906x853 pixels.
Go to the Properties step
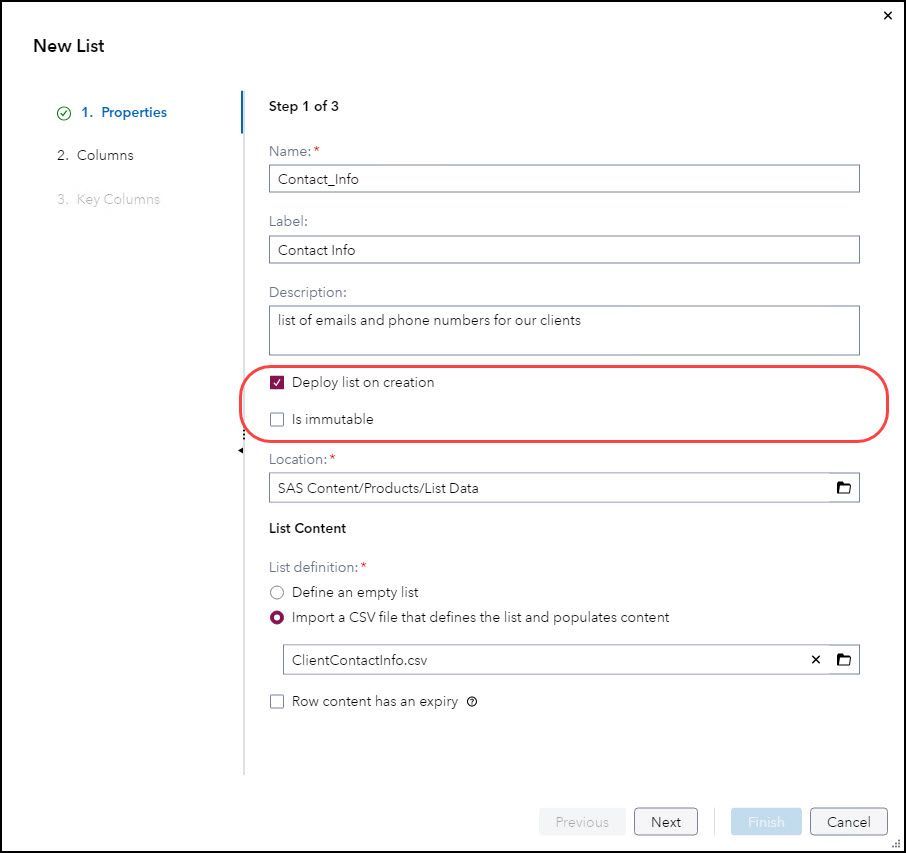pos(124,113)
